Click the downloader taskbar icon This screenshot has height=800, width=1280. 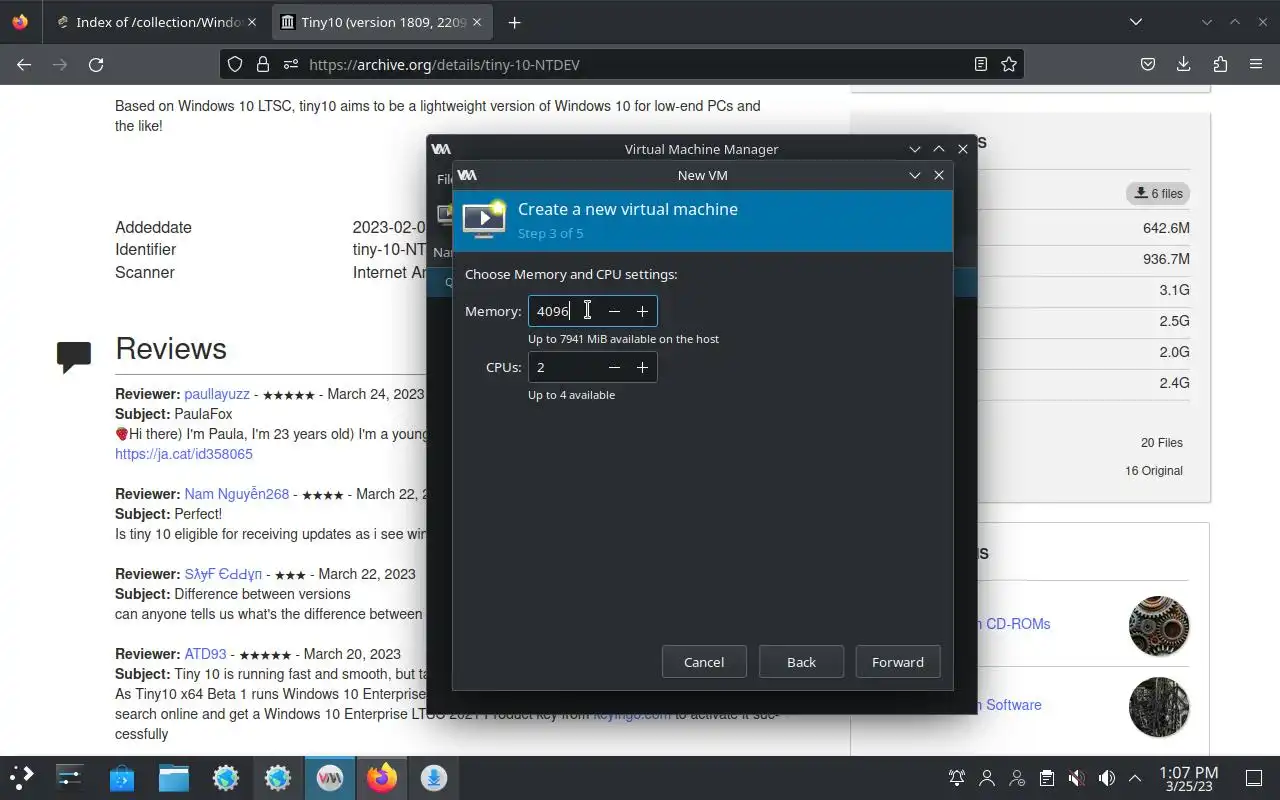pos(434,777)
